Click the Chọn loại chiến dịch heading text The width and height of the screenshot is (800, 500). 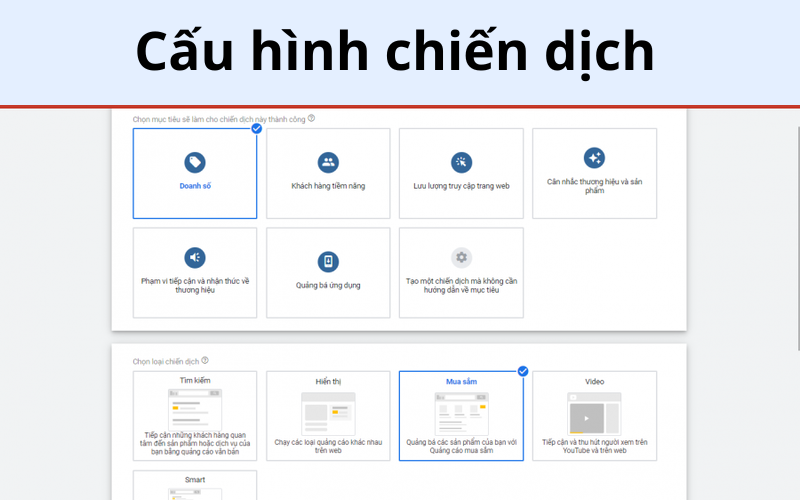(x=166, y=361)
